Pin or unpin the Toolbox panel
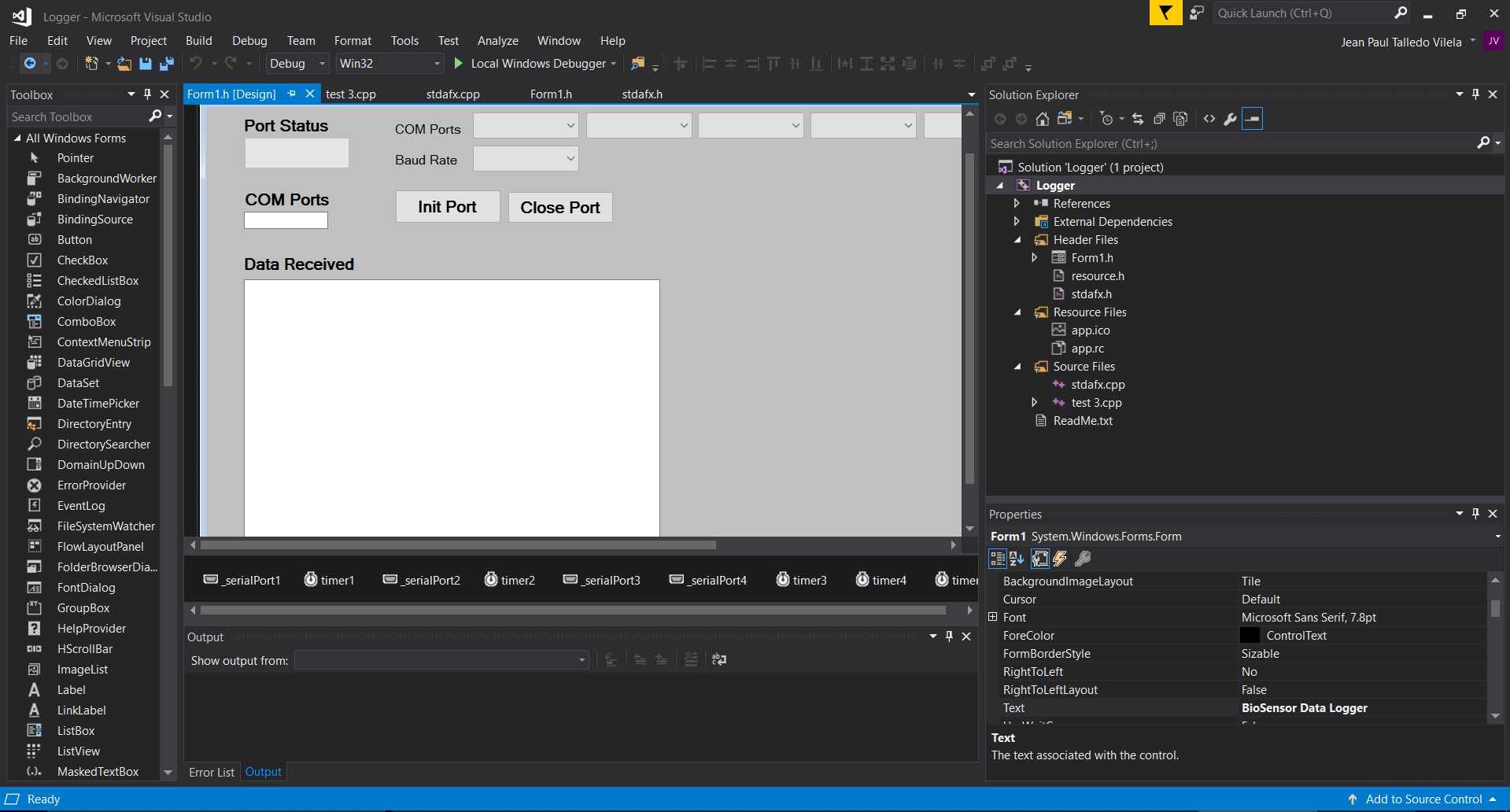Image resolution: width=1510 pixels, height=812 pixels. coord(147,94)
